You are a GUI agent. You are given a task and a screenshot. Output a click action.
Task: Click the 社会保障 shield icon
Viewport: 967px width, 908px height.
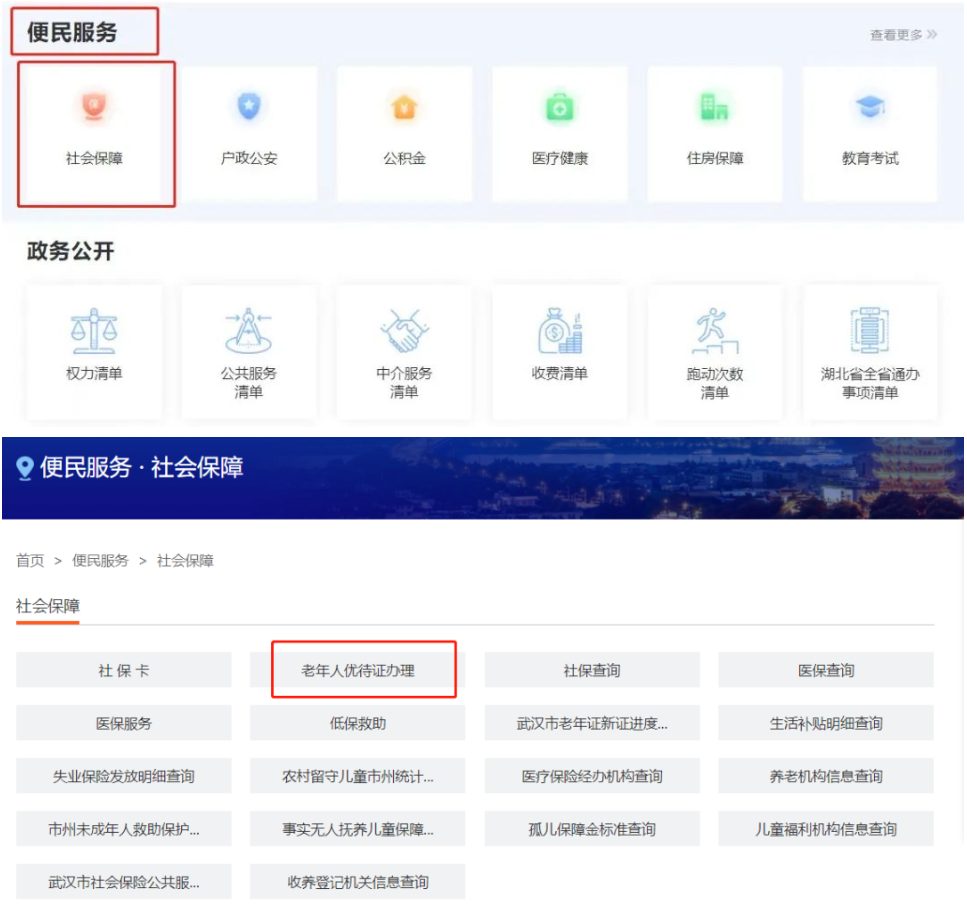coord(94,106)
